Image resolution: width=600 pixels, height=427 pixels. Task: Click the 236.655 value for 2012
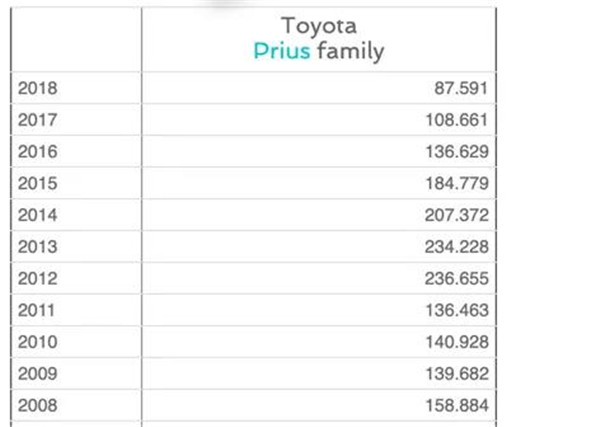tap(457, 279)
